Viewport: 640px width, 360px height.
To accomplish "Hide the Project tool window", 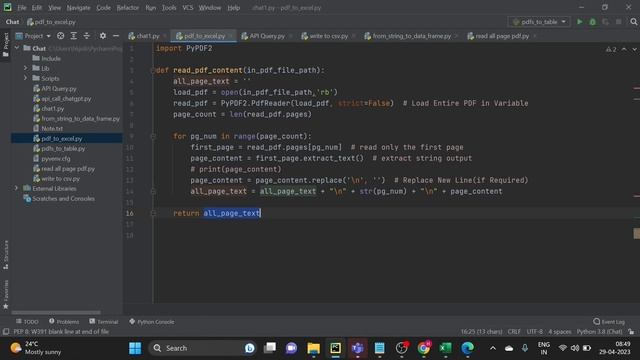I will point(116,36).
